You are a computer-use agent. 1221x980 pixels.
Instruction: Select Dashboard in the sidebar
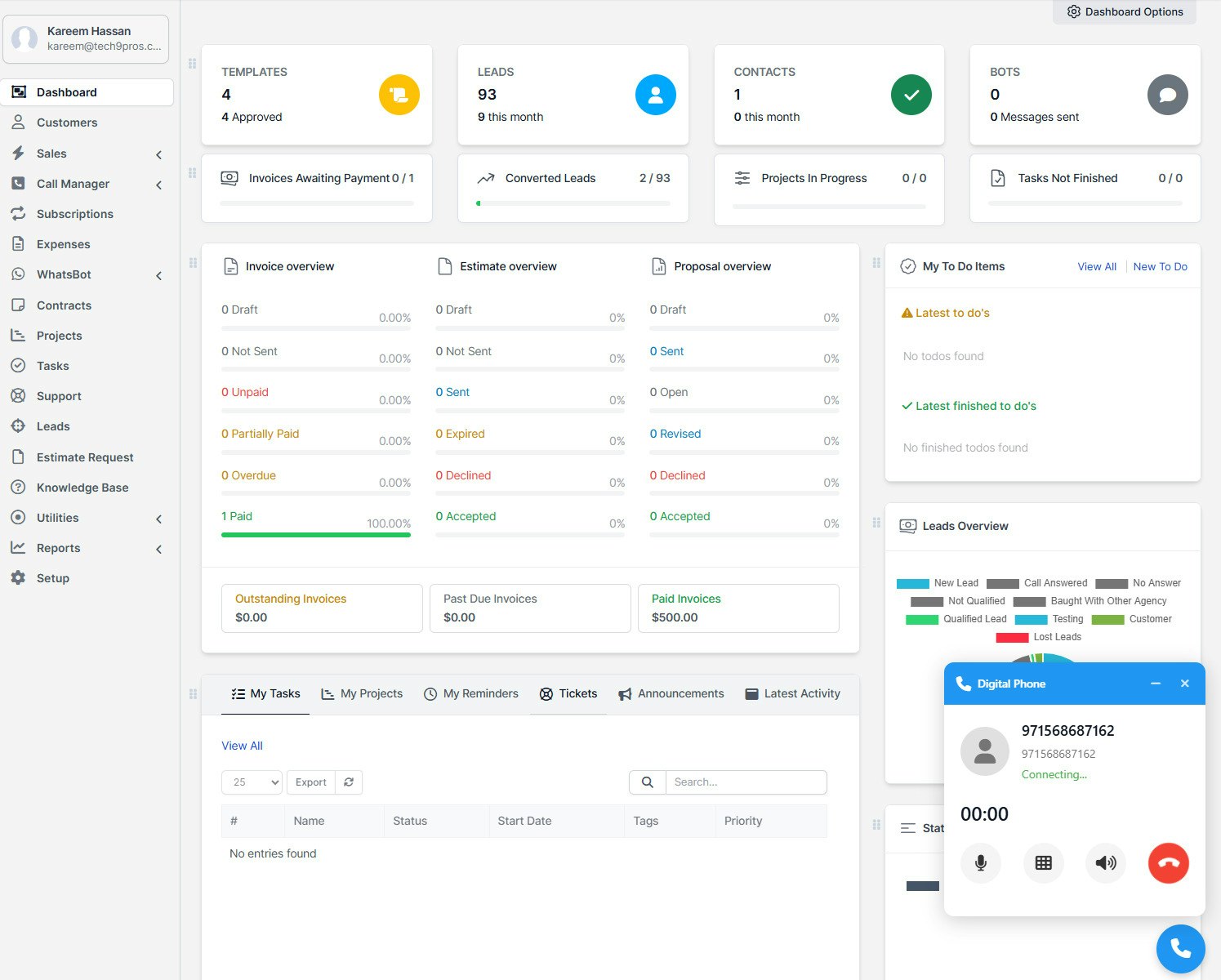pos(87,92)
